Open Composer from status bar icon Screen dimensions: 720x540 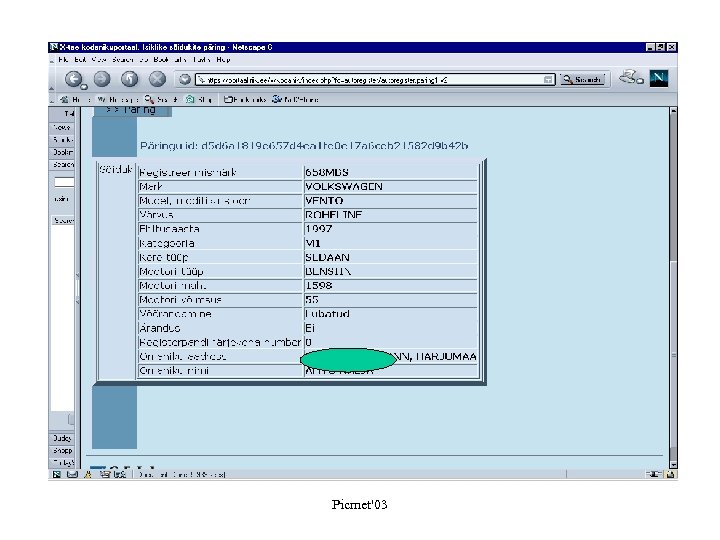point(105,474)
